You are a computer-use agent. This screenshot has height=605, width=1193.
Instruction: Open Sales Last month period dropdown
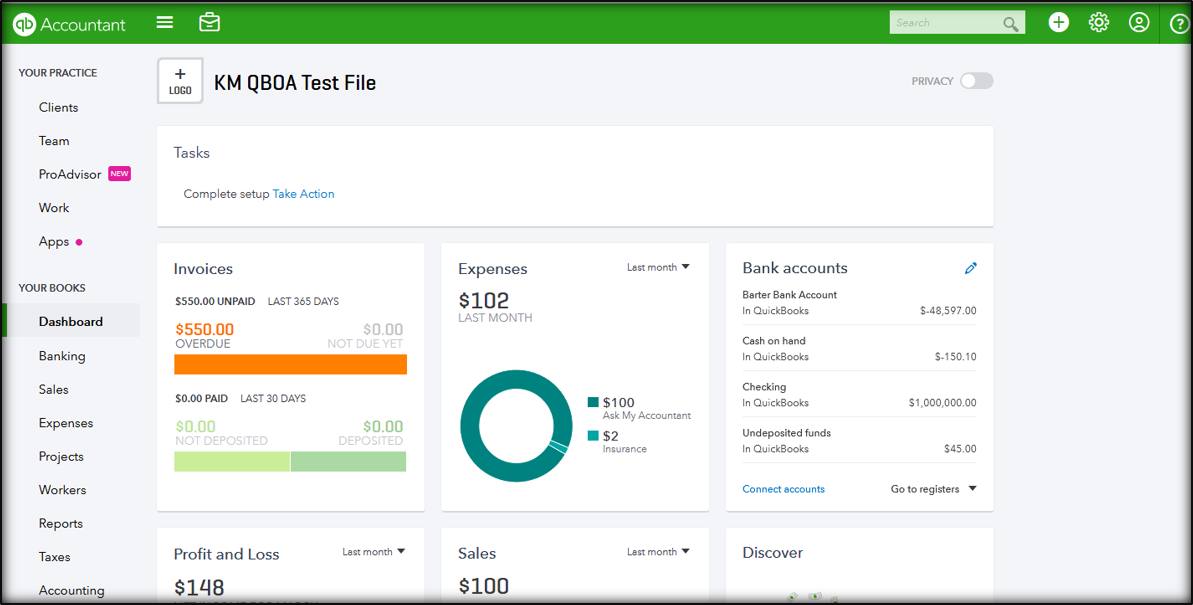pyautogui.click(x=658, y=552)
